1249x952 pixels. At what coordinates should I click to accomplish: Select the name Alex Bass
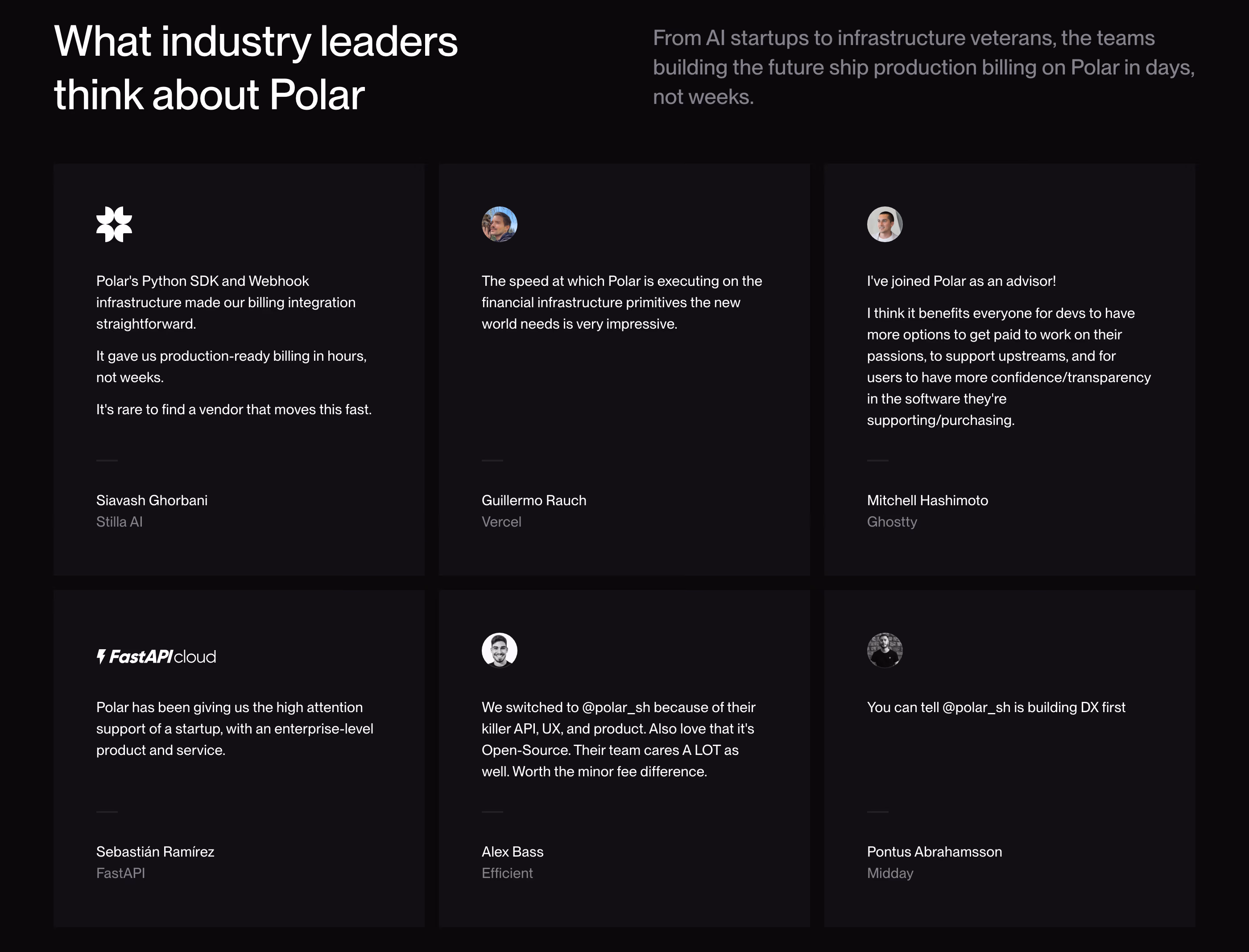click(513, 852)
